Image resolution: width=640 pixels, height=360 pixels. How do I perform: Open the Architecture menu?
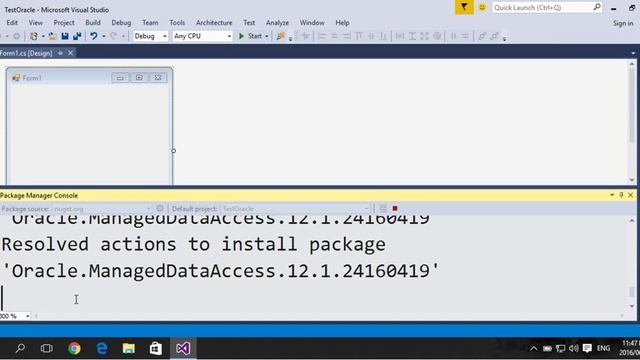click(x=214, y=22)
